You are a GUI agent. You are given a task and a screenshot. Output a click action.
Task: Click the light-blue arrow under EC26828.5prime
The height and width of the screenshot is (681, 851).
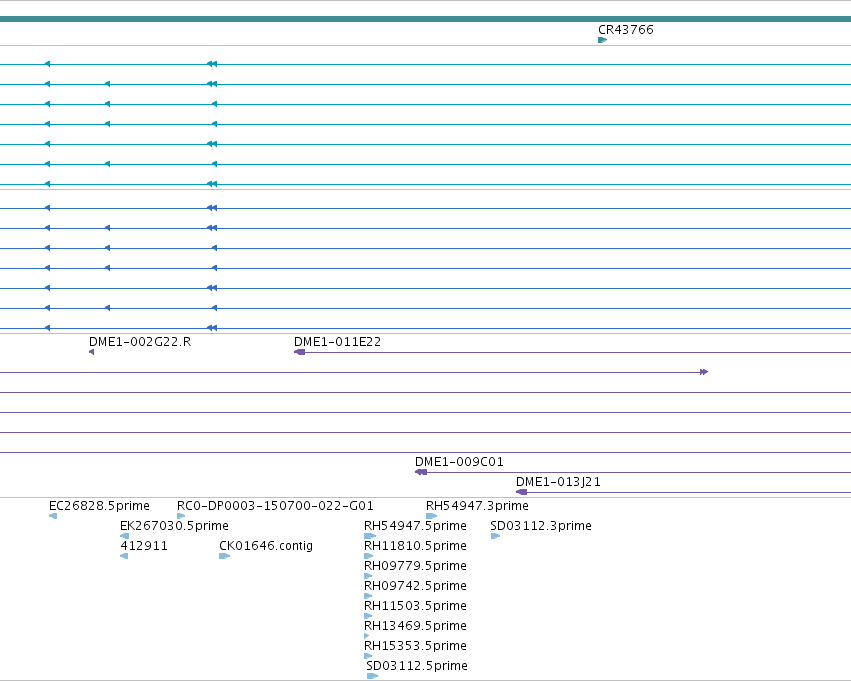pos(53,516)
